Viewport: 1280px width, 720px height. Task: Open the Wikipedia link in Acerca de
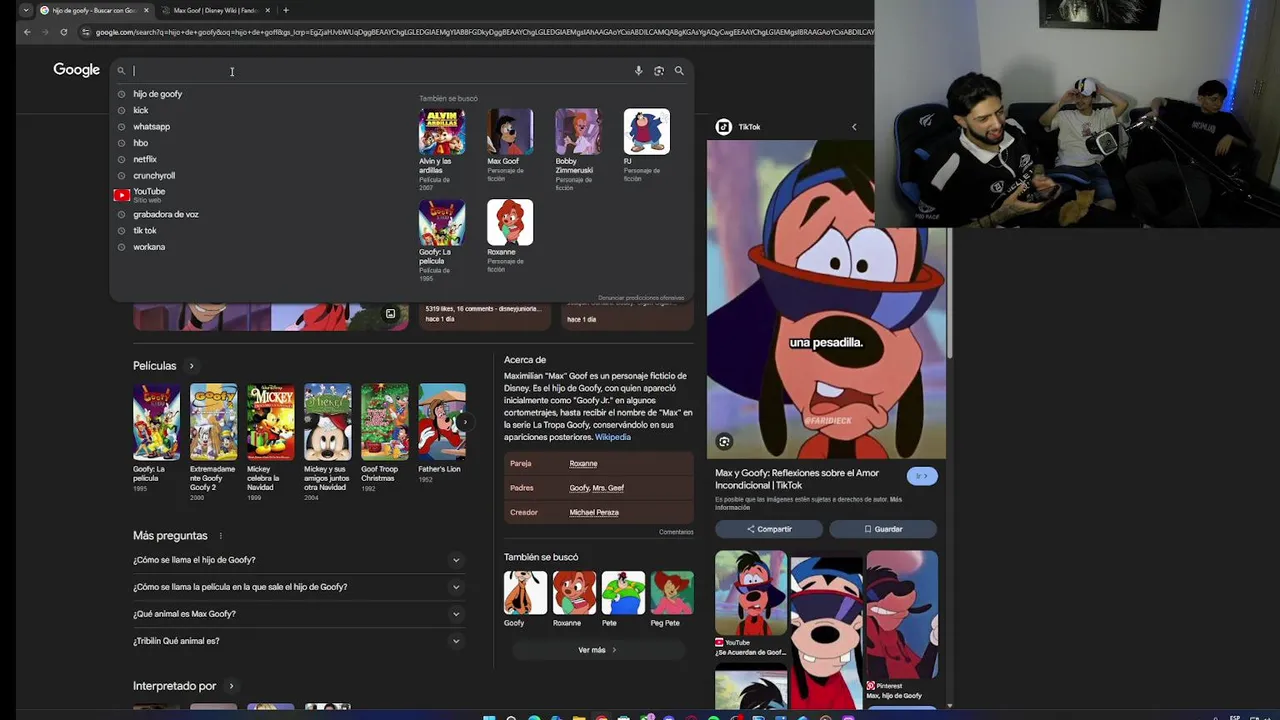(x=613, y=437)
